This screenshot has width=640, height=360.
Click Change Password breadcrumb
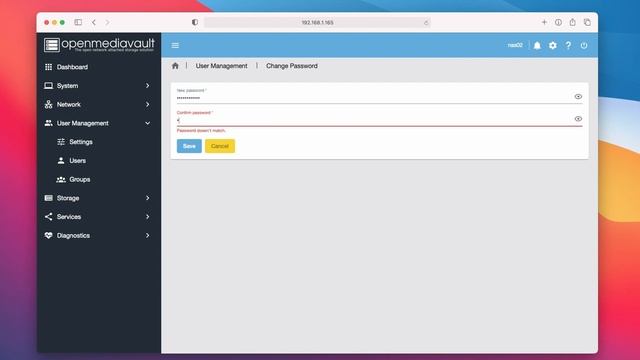click(x=292, y=66)
